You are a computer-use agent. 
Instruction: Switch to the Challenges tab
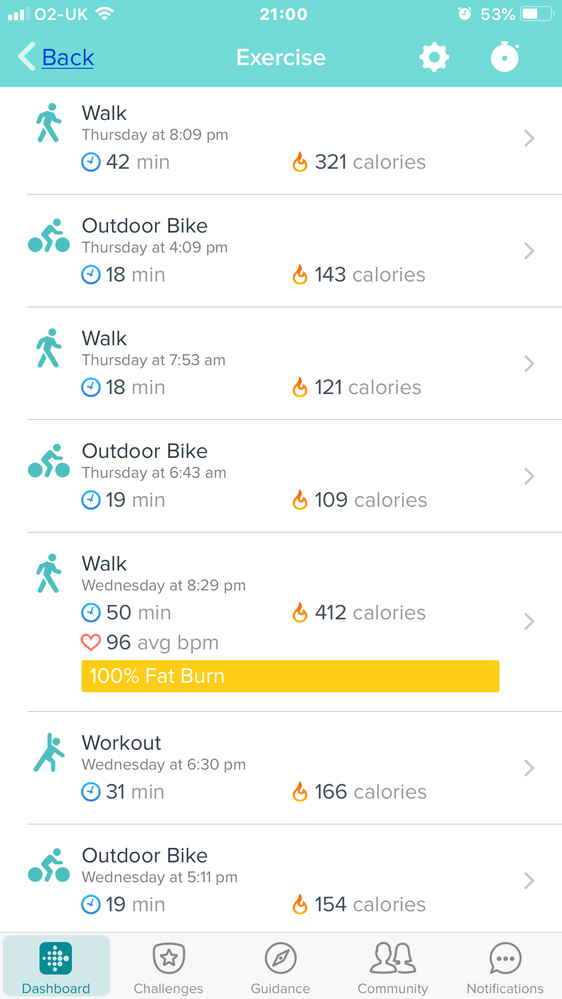[168, 967]
